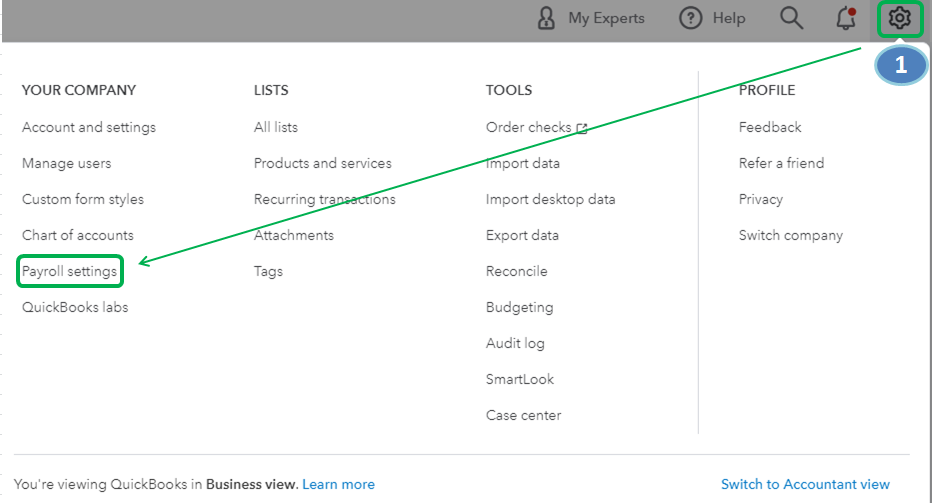The image size is (932, 503).
Task: Open Account and settings
Action: pos(89,127)
